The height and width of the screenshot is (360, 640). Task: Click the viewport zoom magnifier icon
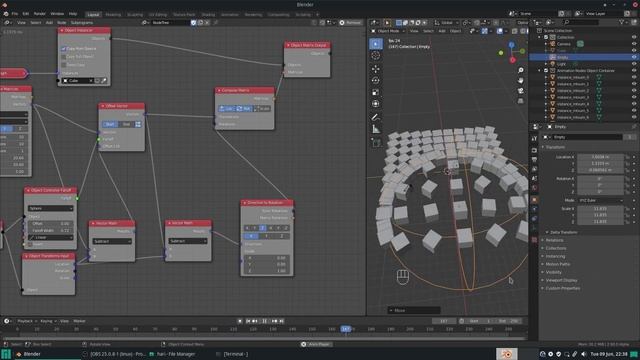click(521, 71)
